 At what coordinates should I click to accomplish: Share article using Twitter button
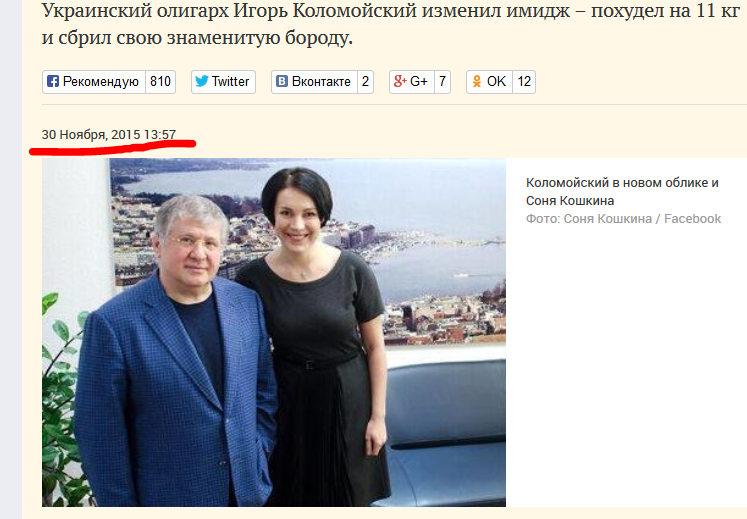[223, 82]
